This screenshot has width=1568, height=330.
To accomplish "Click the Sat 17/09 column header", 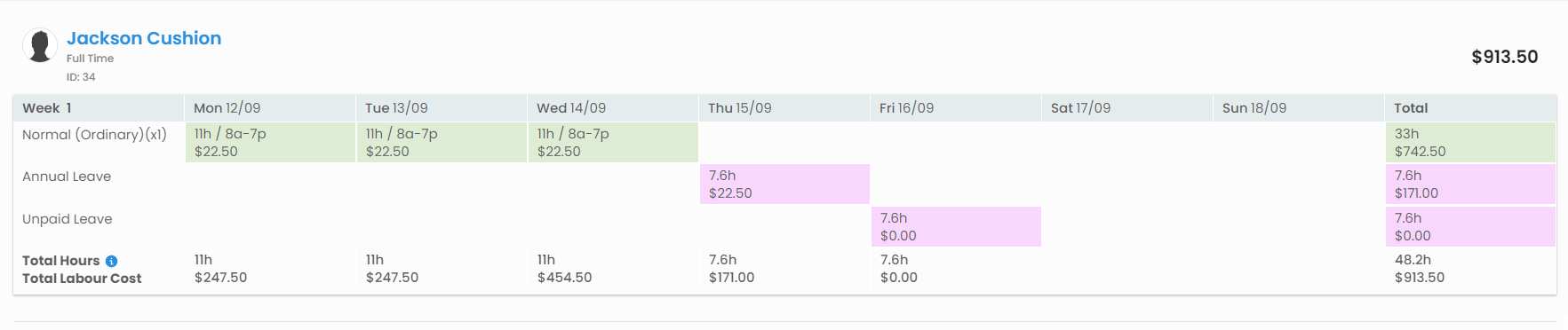I will [x=1080, y=108].
